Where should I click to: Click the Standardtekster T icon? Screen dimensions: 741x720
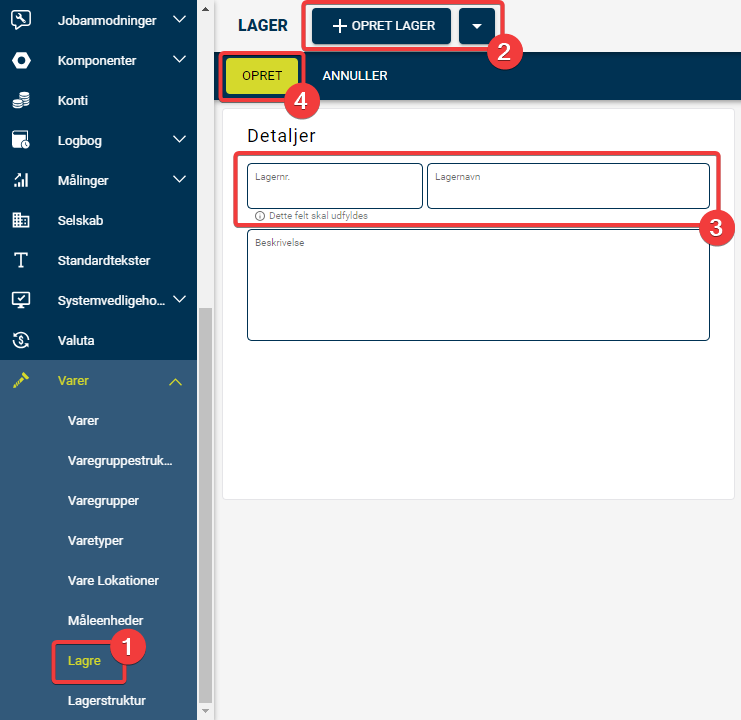pyautogui.click(x=21, y=260)
